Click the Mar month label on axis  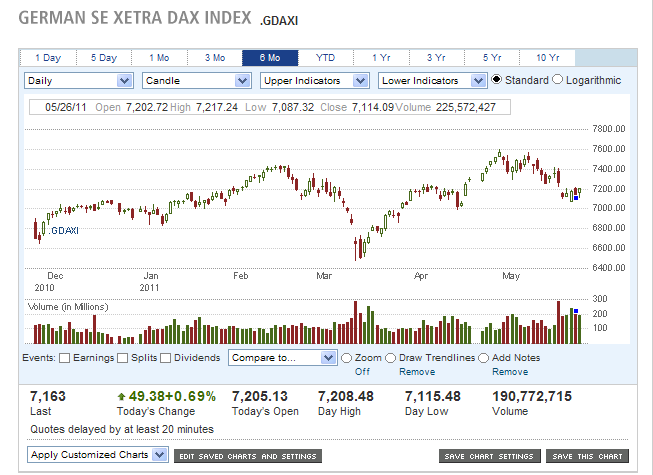(x=324, y=276)
